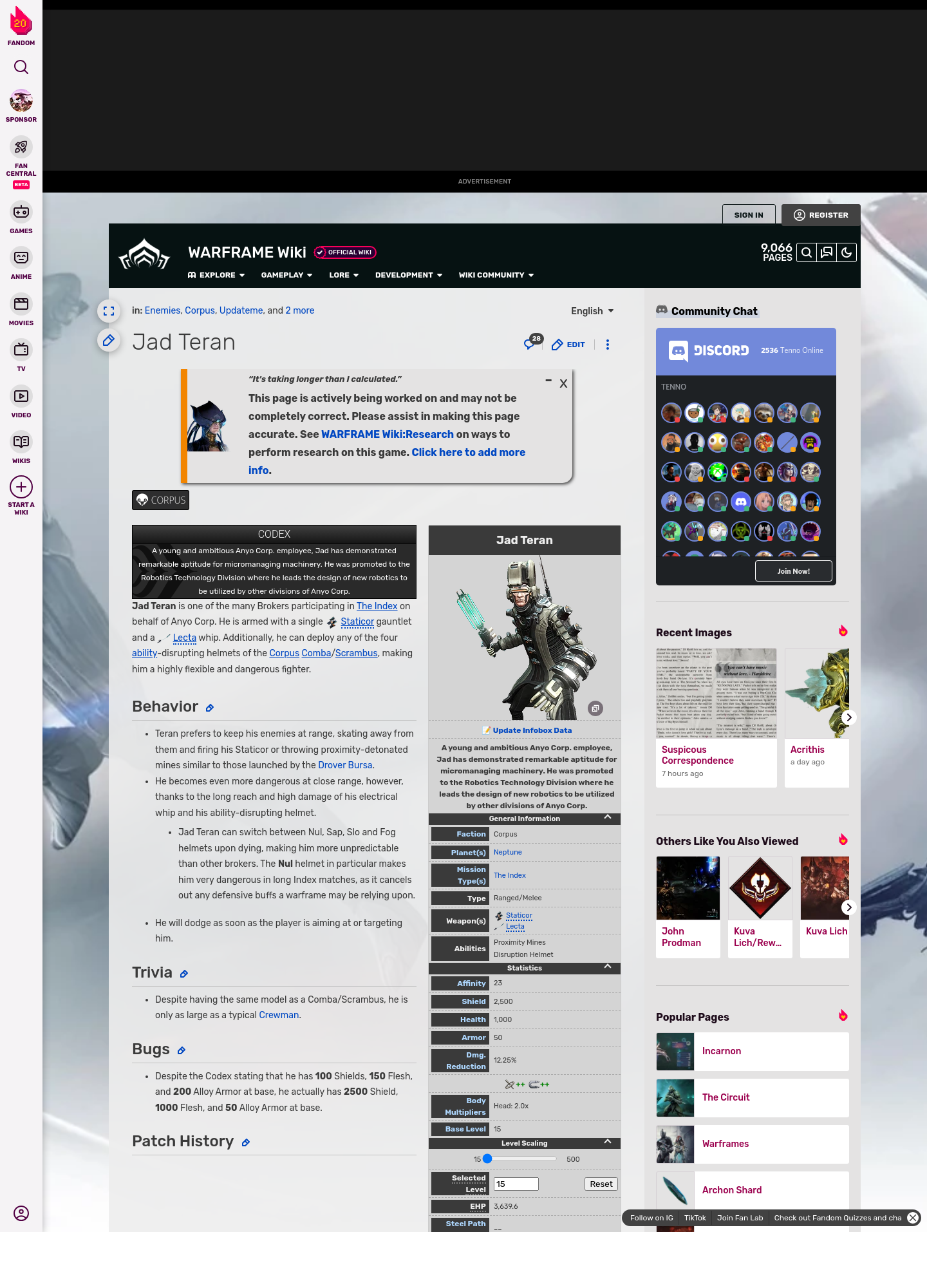The image size is (927, 1288).
Task: Collapse the General Information infobox section
Action: point(608,817)
